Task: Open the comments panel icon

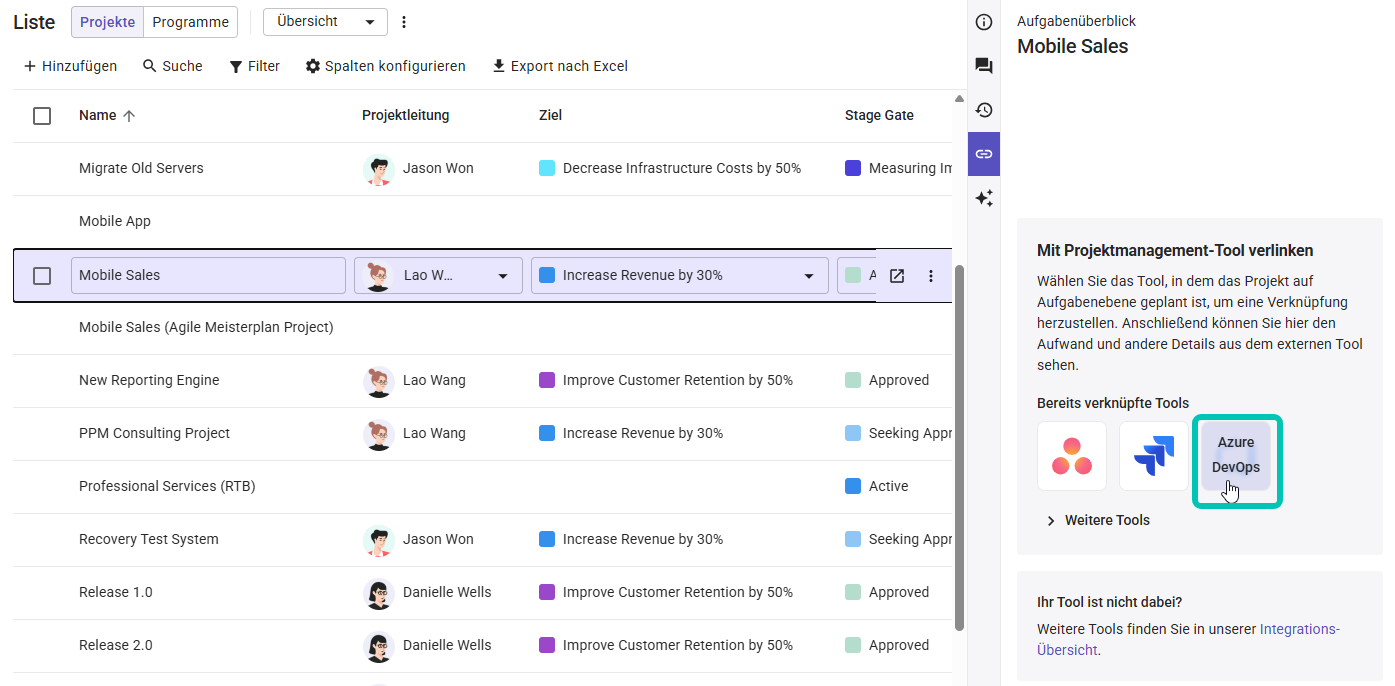Action: pos(984,66)
